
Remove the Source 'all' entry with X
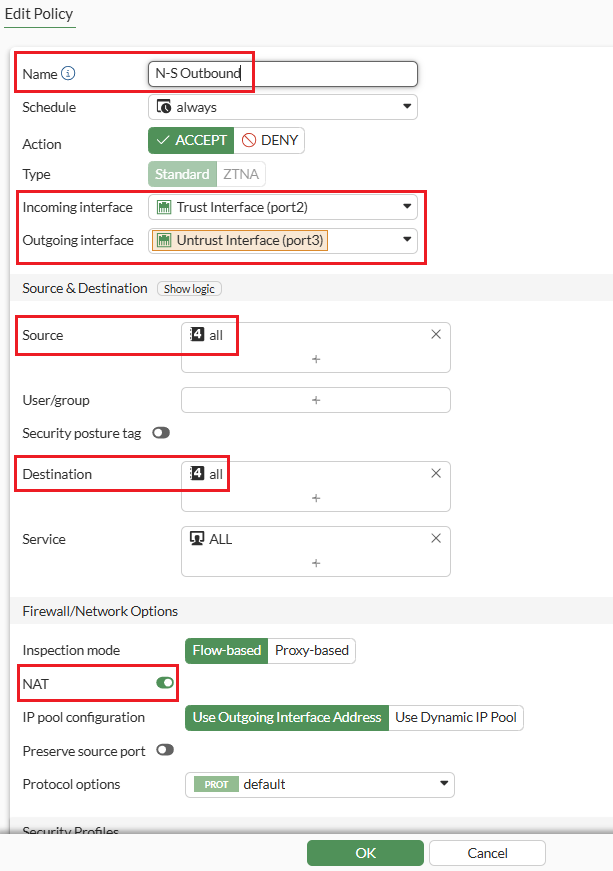point(436,335)
